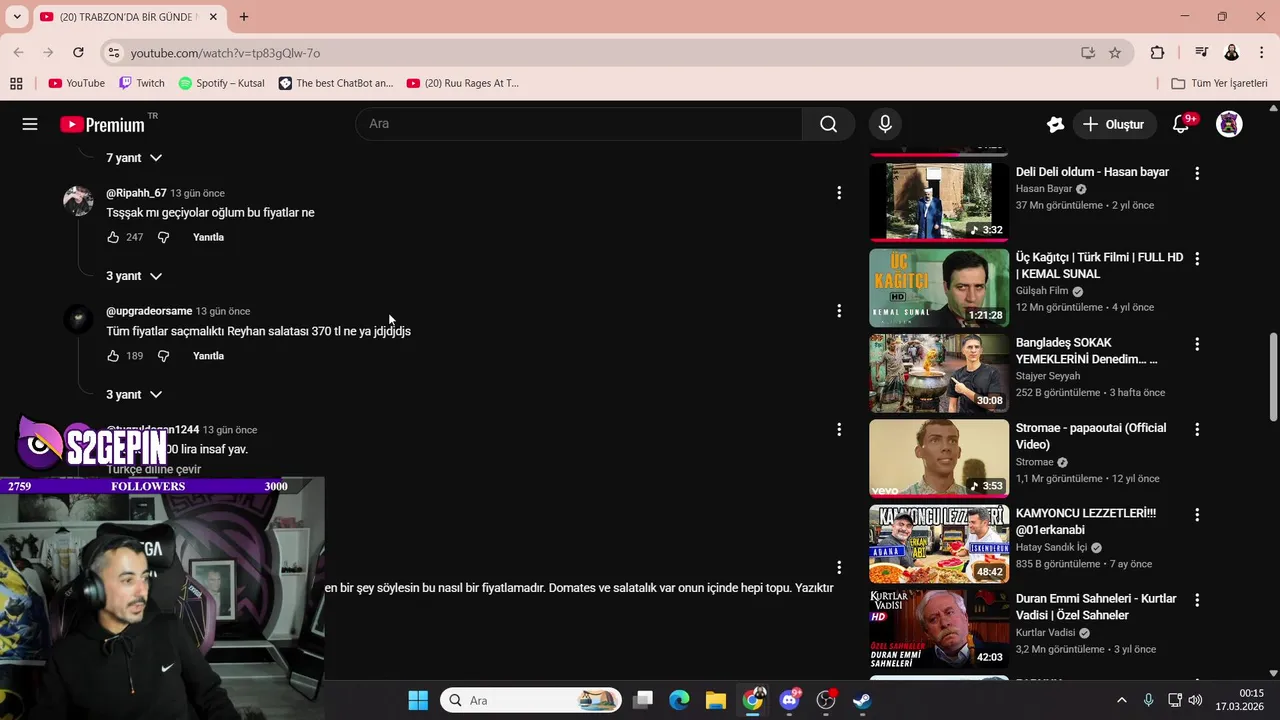Like the comment by @Ripahh_67

tap(113, 237)
